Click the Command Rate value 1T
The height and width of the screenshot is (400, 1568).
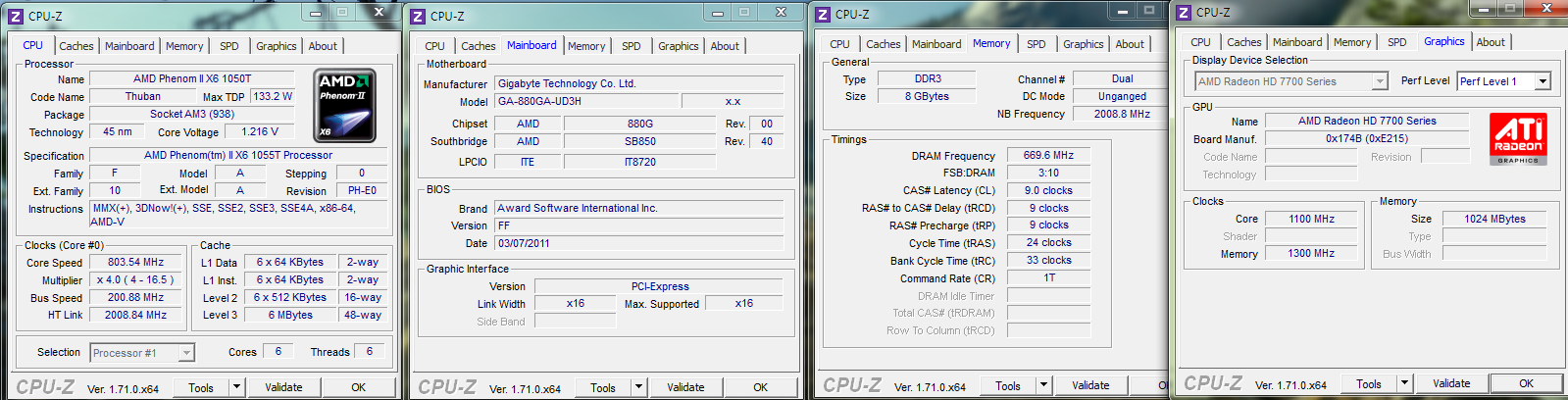pos(1048,277)
